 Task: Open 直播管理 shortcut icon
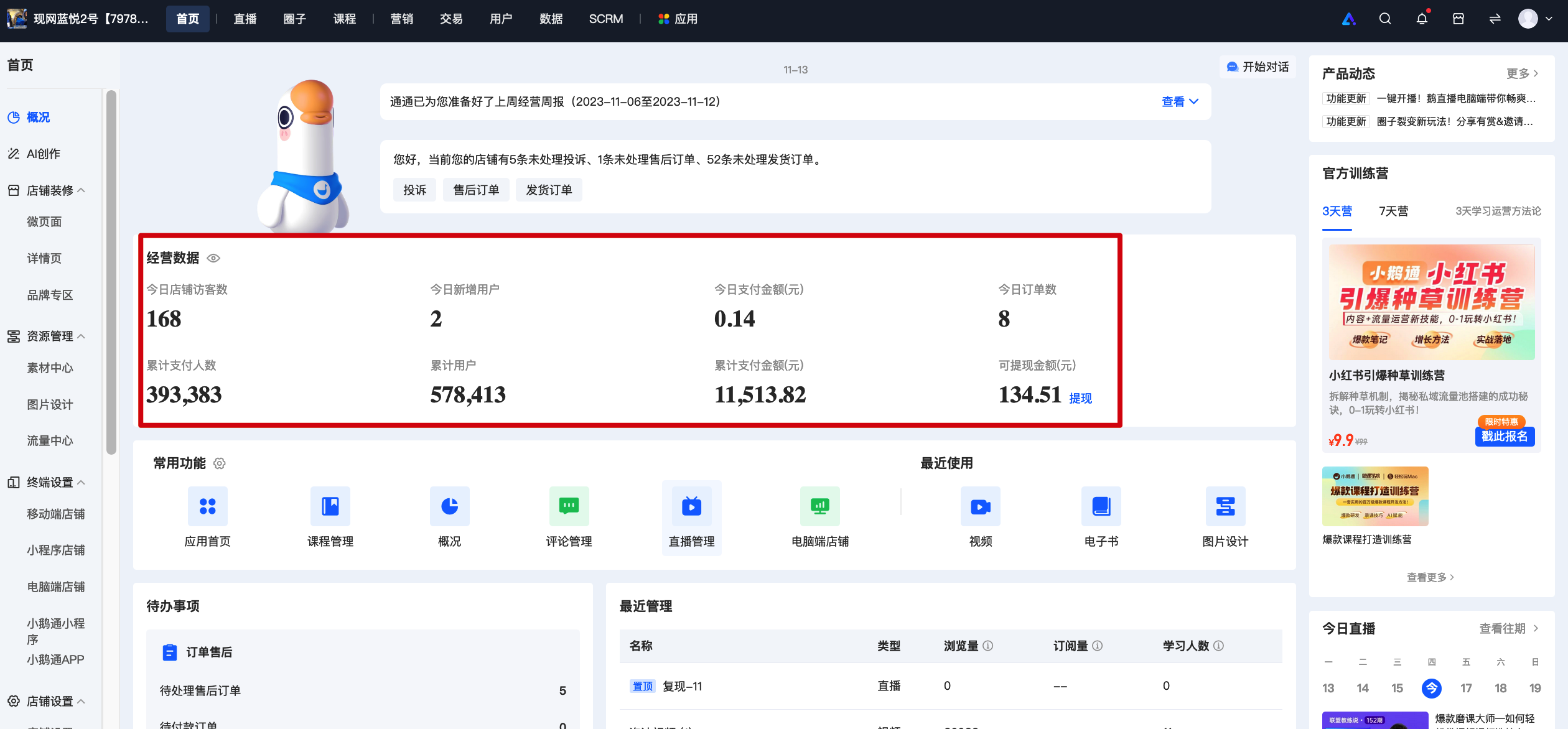[691, 506]
